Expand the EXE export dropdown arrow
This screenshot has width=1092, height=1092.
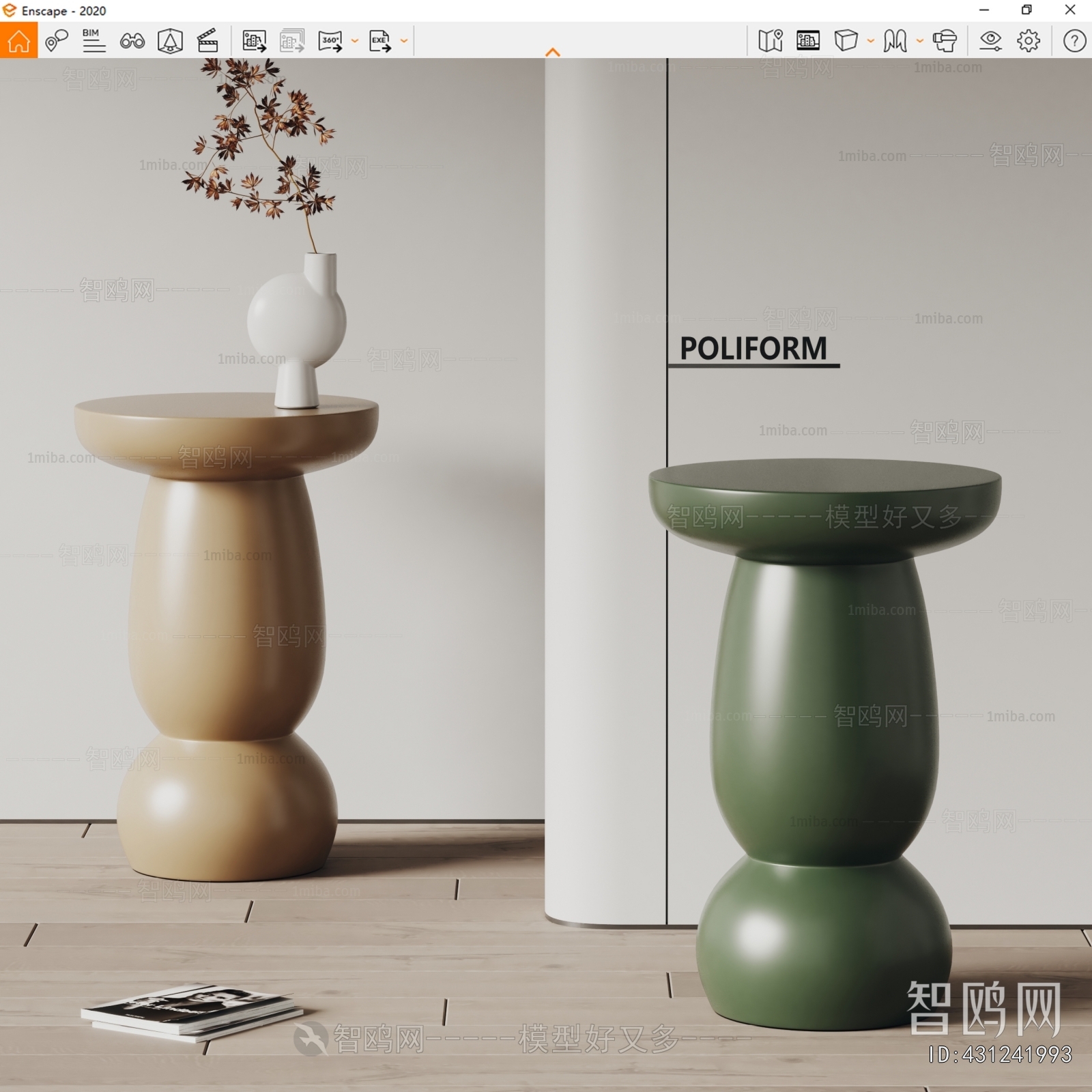point(404,41)
